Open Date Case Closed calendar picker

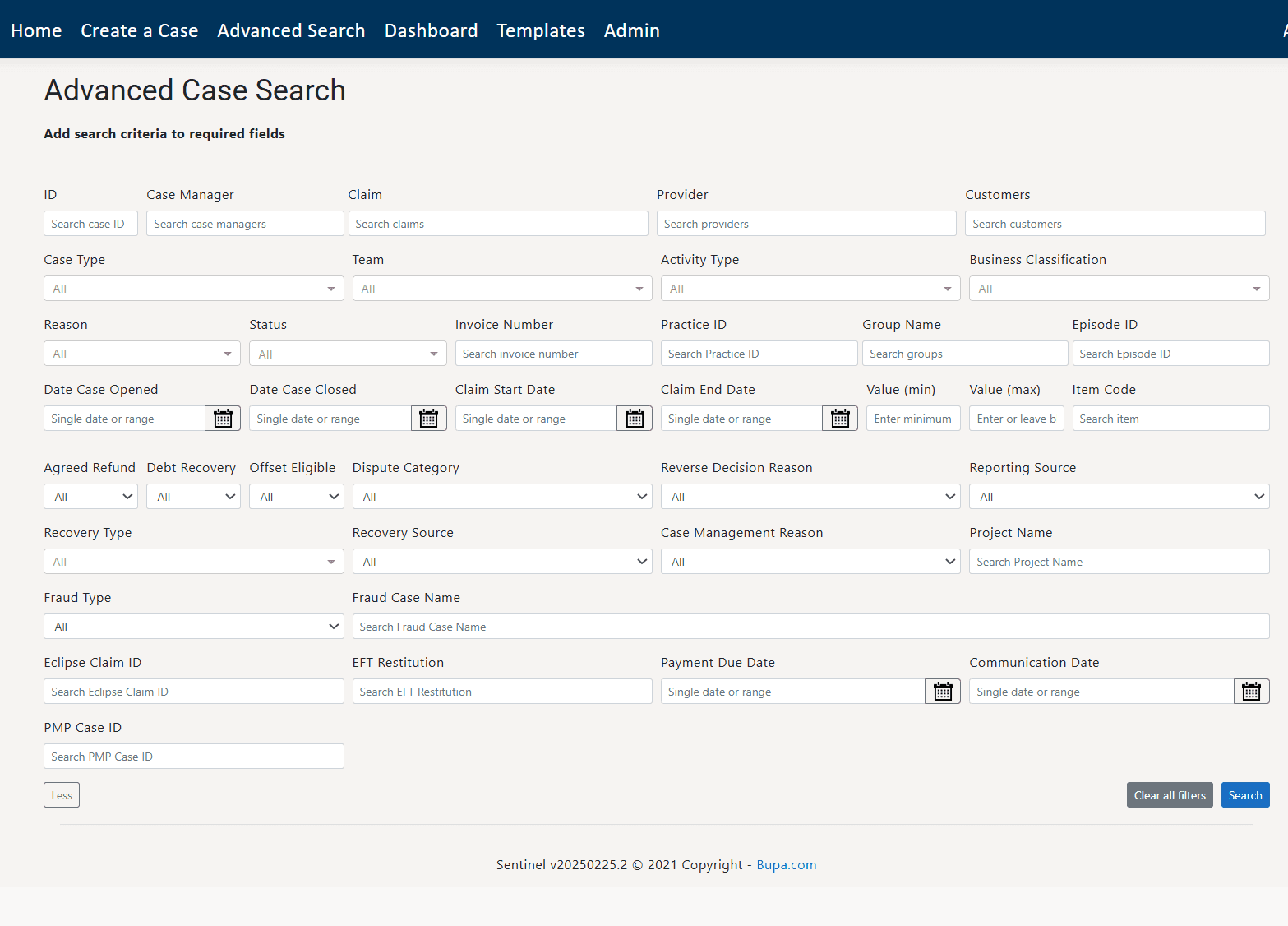(428, 419)
